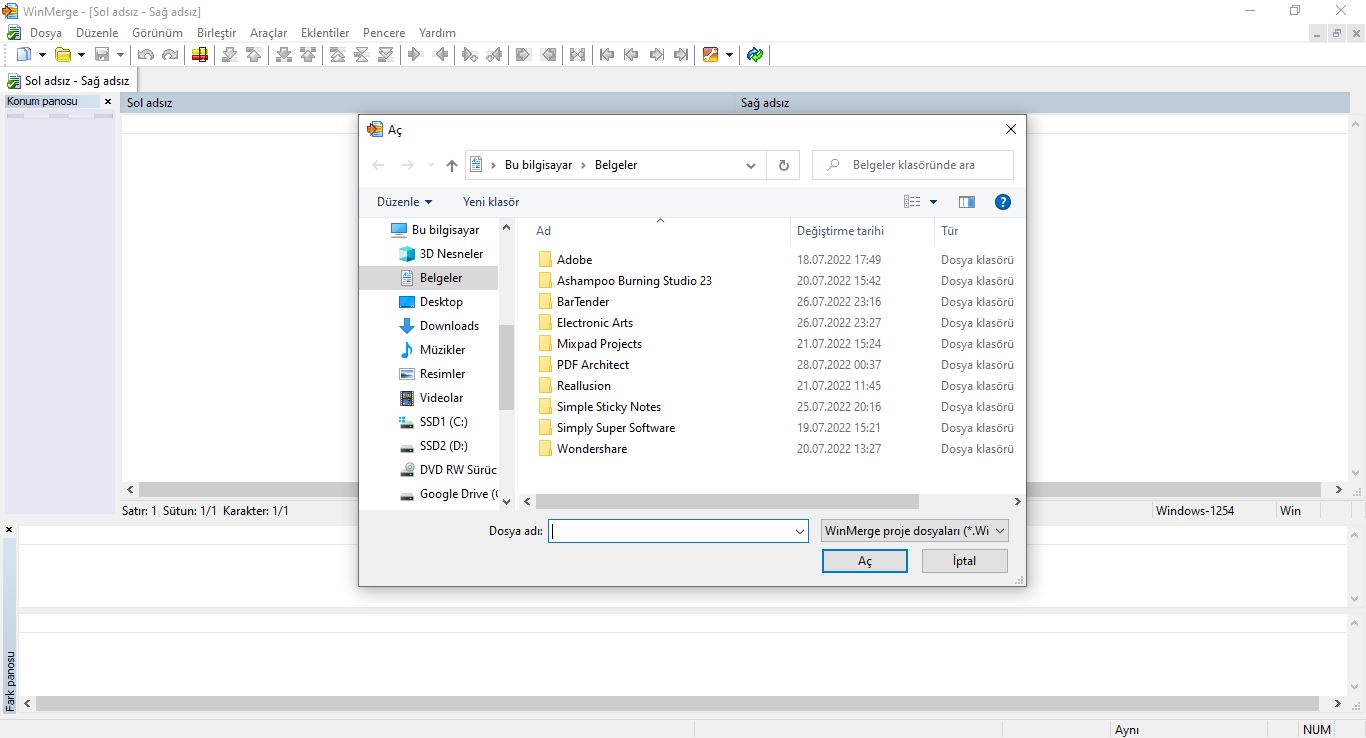The image size is (1366, 738).
Task: Select the 'Sol adsız - Sağ adsız' document tab
Action: (68, 81)
